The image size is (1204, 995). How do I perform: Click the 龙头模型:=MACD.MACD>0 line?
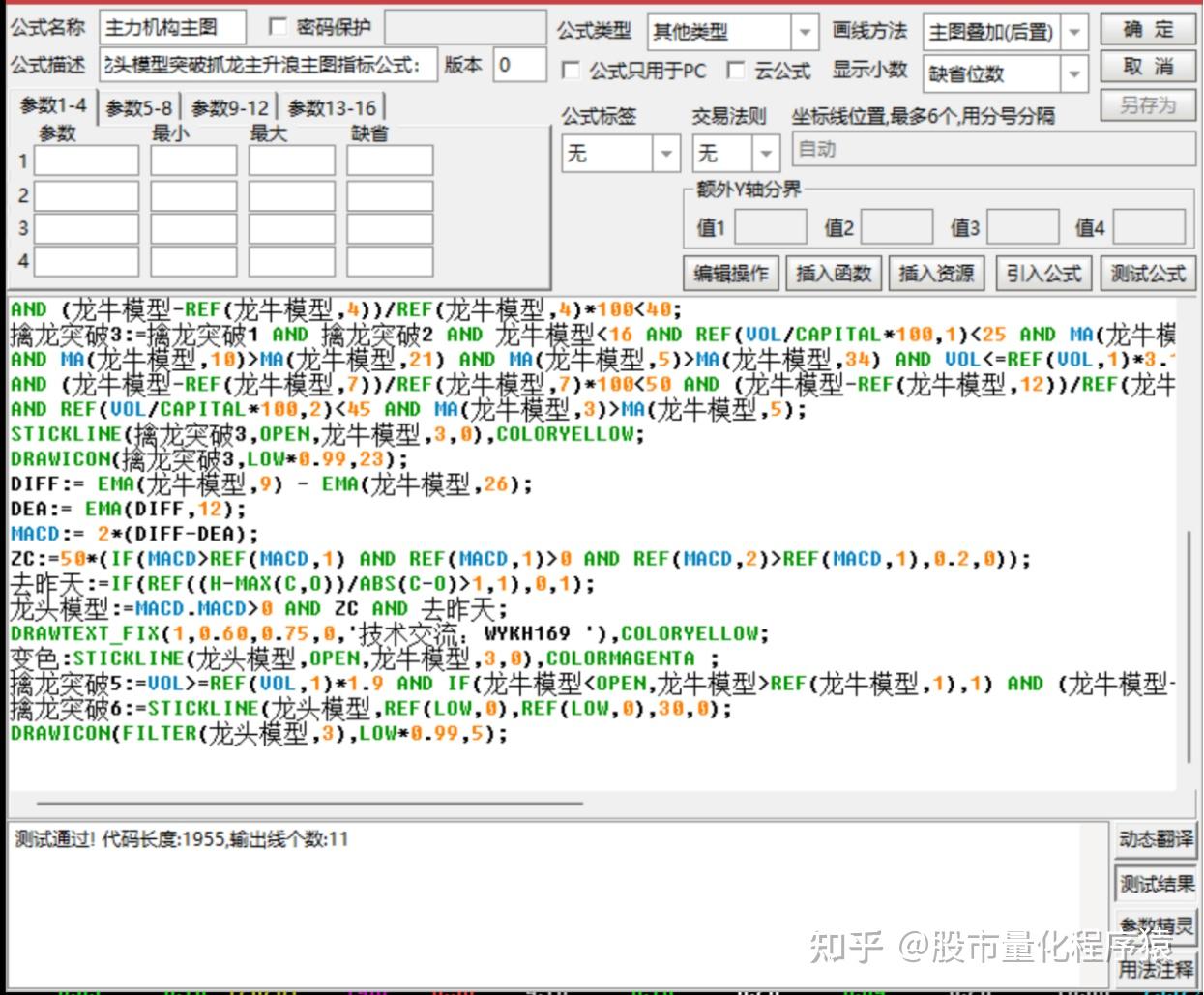tap(259, 609)
